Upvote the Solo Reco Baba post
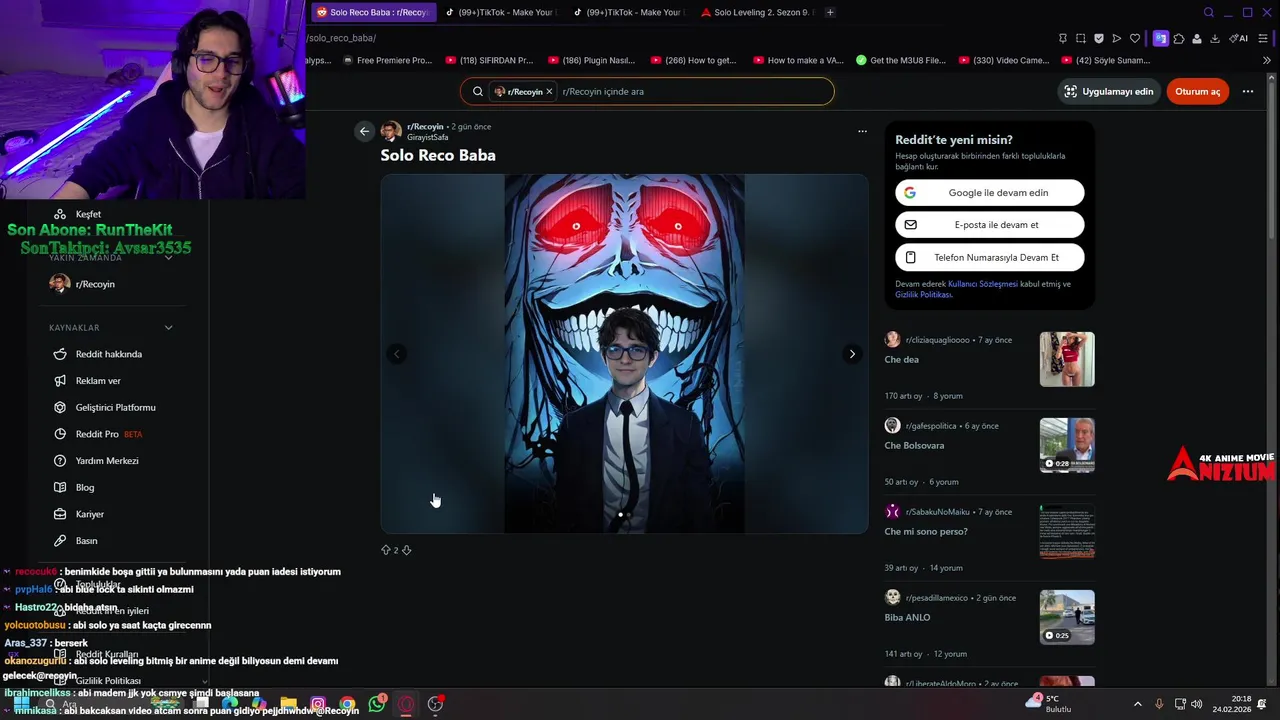 pyautogui.click(x=386, y=550)
